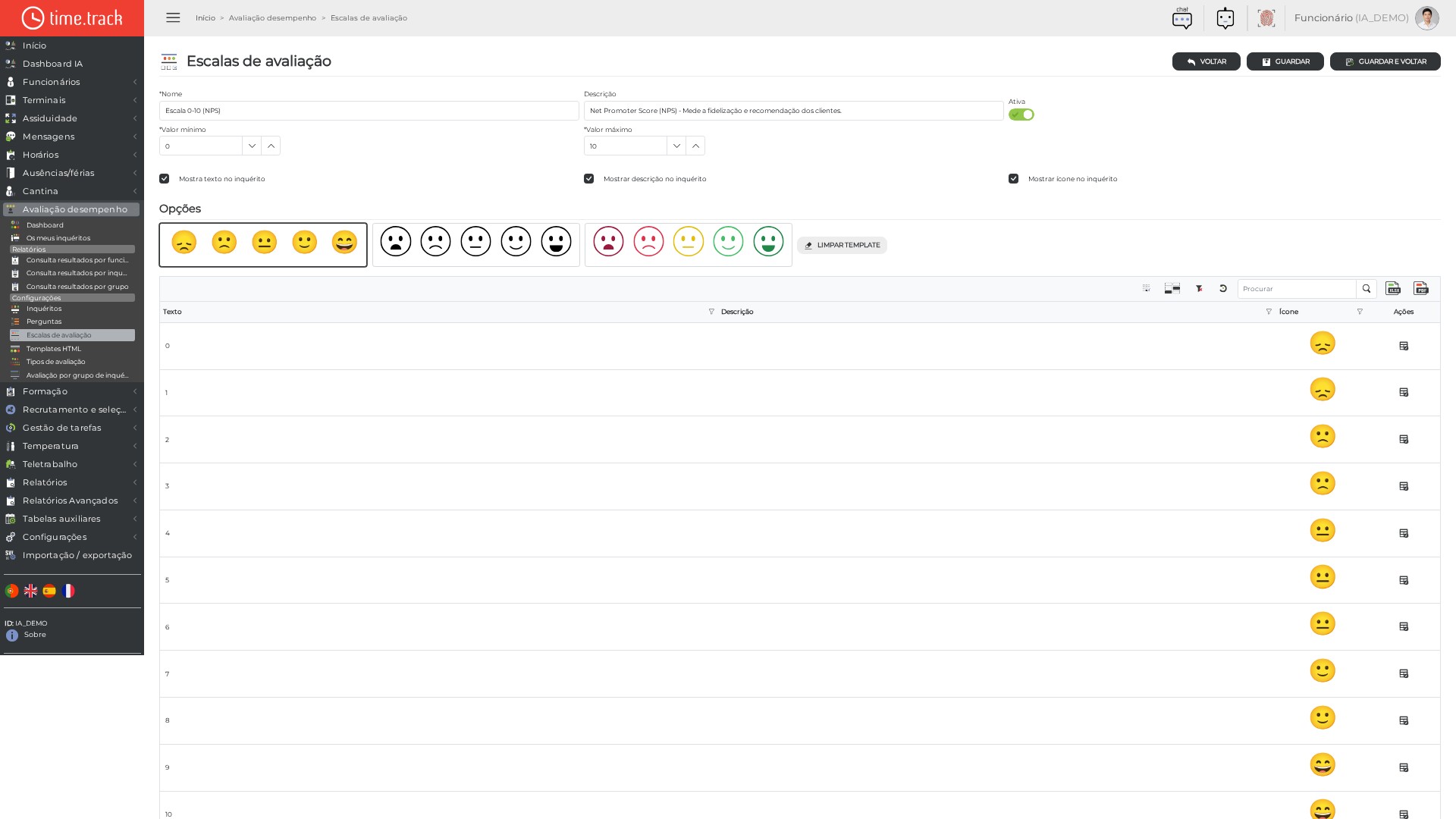Viewport: 1456px width, 819px height.
Task: Open the AI robot assistant icon
Action: (1225, 18)
